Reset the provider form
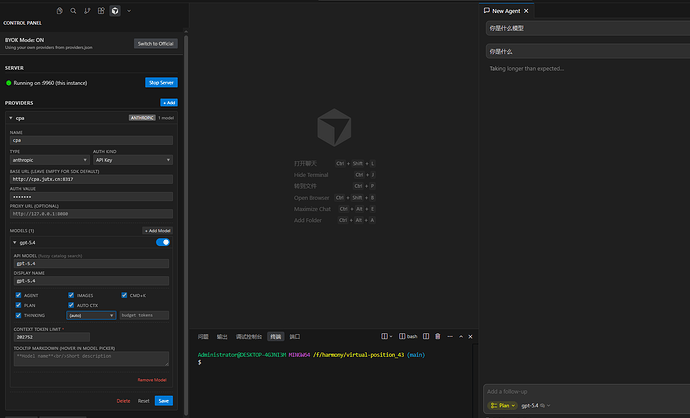 coord(143,401)
